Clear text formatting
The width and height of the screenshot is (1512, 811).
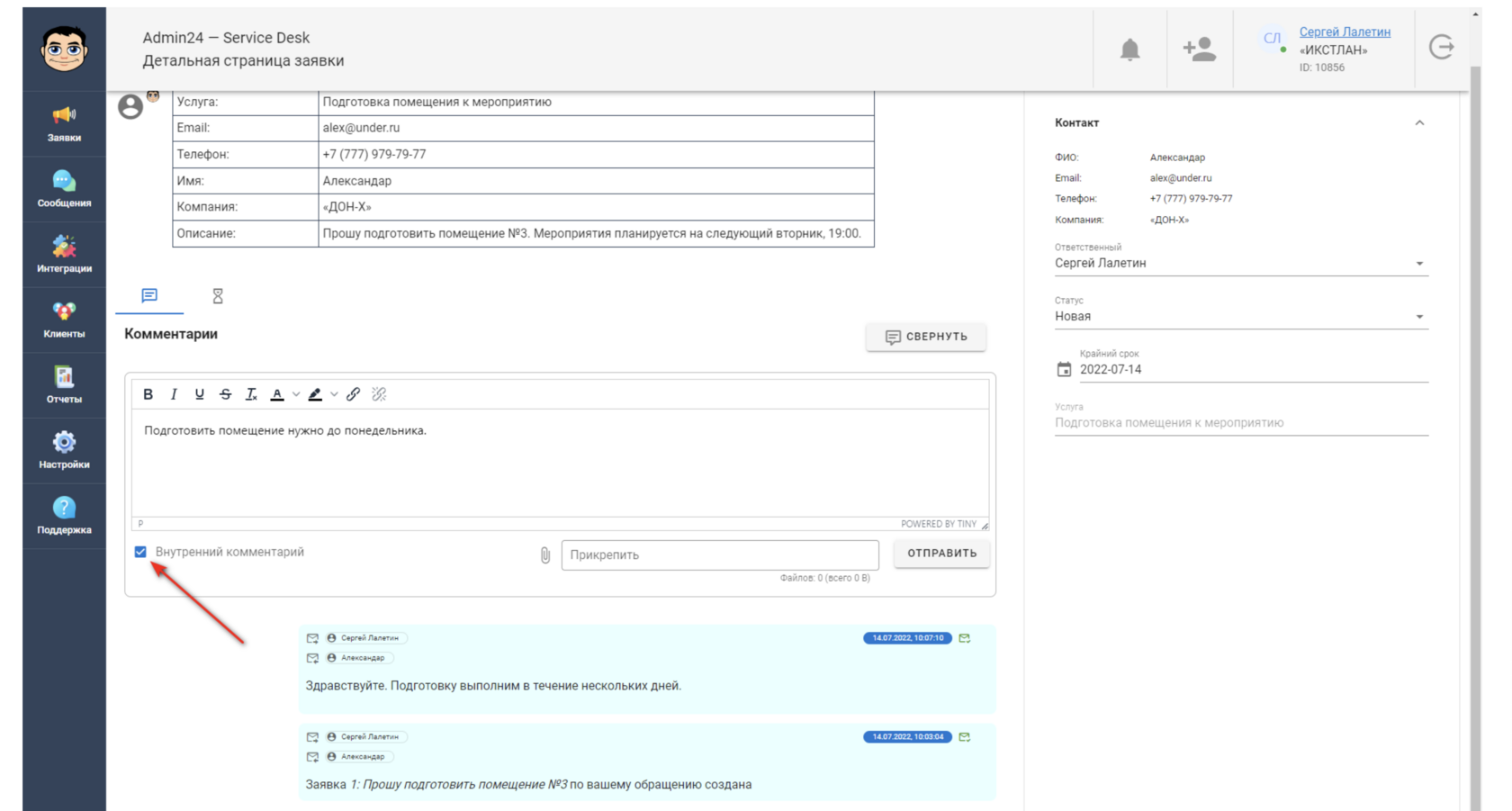click(252, 394)
